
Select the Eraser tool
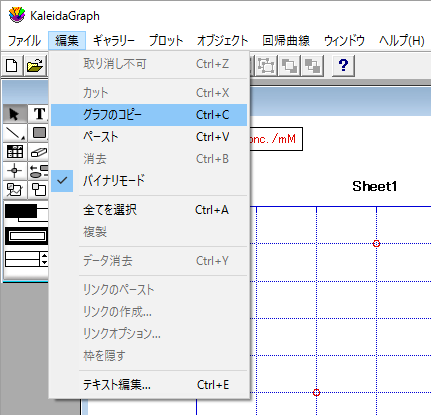(x=39, y=152)
